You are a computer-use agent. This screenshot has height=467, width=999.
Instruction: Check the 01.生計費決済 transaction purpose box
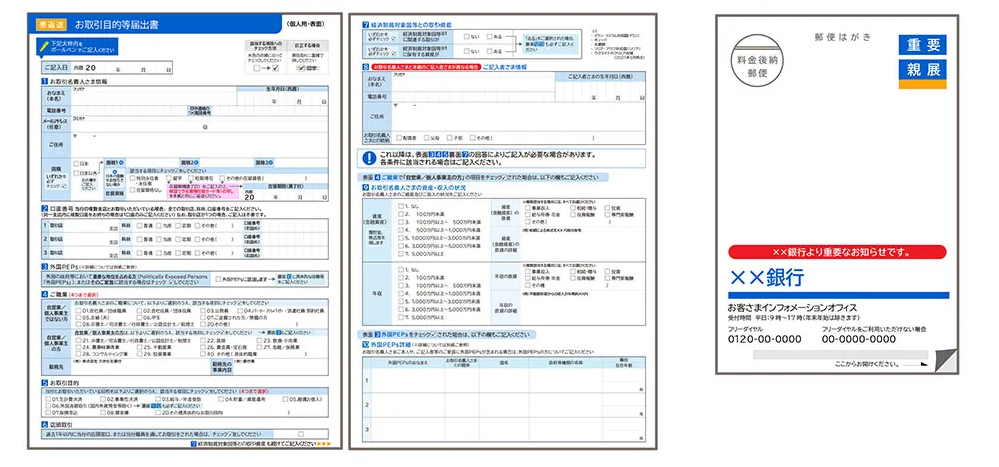(50, 399)
